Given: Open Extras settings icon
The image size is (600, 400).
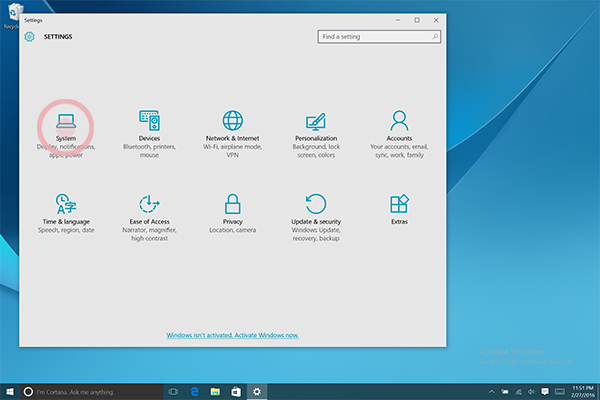Looking at the screenshot, I should click(399, 204).
